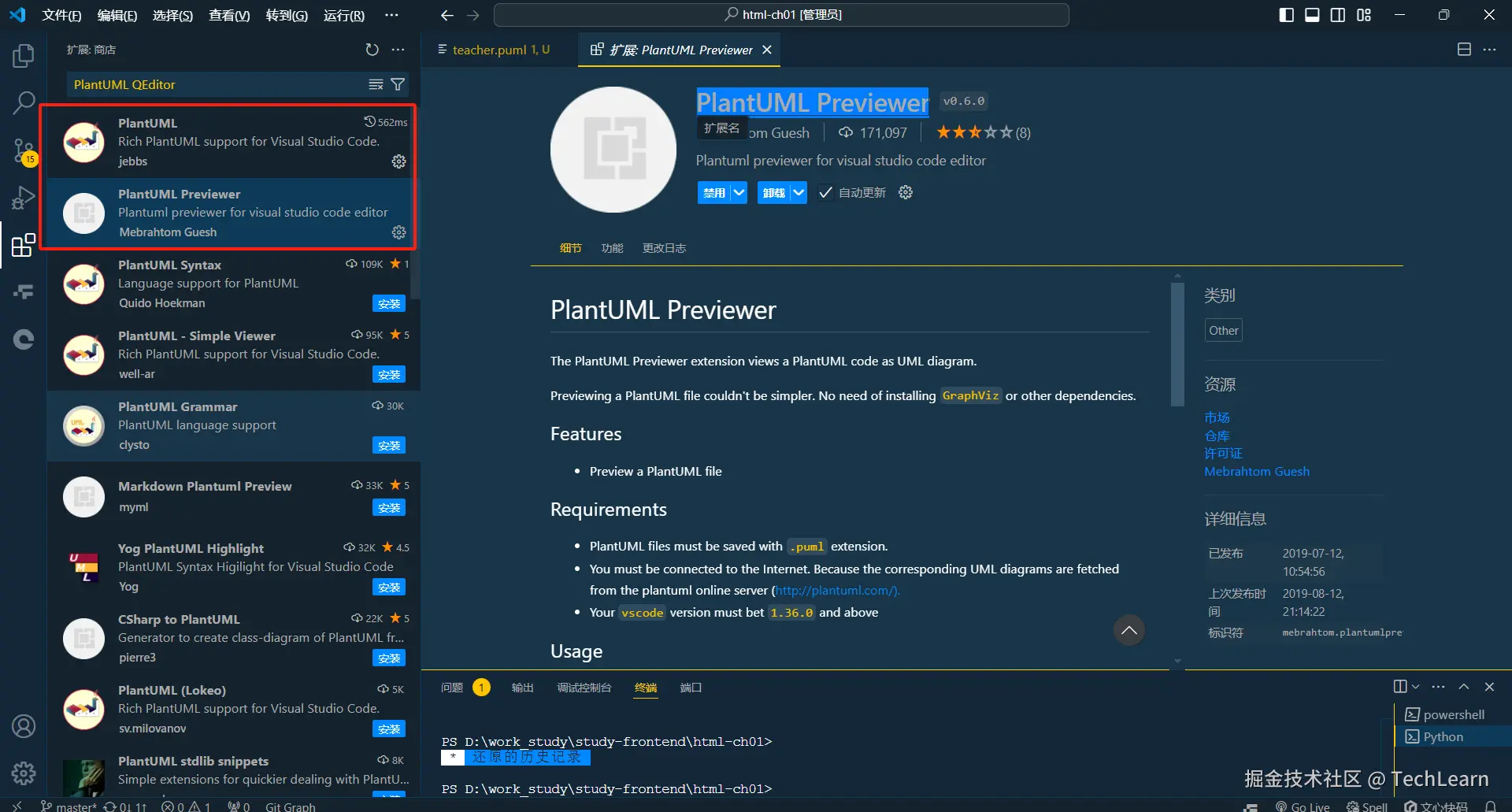
Task: Open the 仓库 repository resource link
Action: coord(1217,436)
